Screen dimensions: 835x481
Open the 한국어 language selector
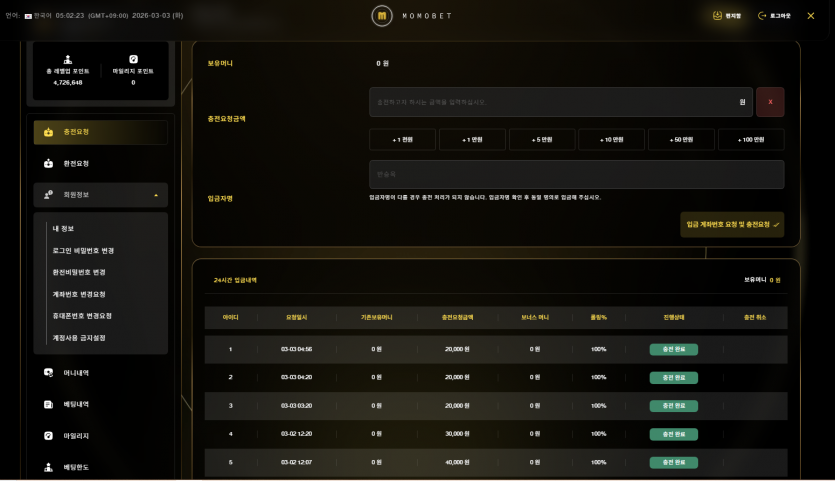tap(38, 16)
